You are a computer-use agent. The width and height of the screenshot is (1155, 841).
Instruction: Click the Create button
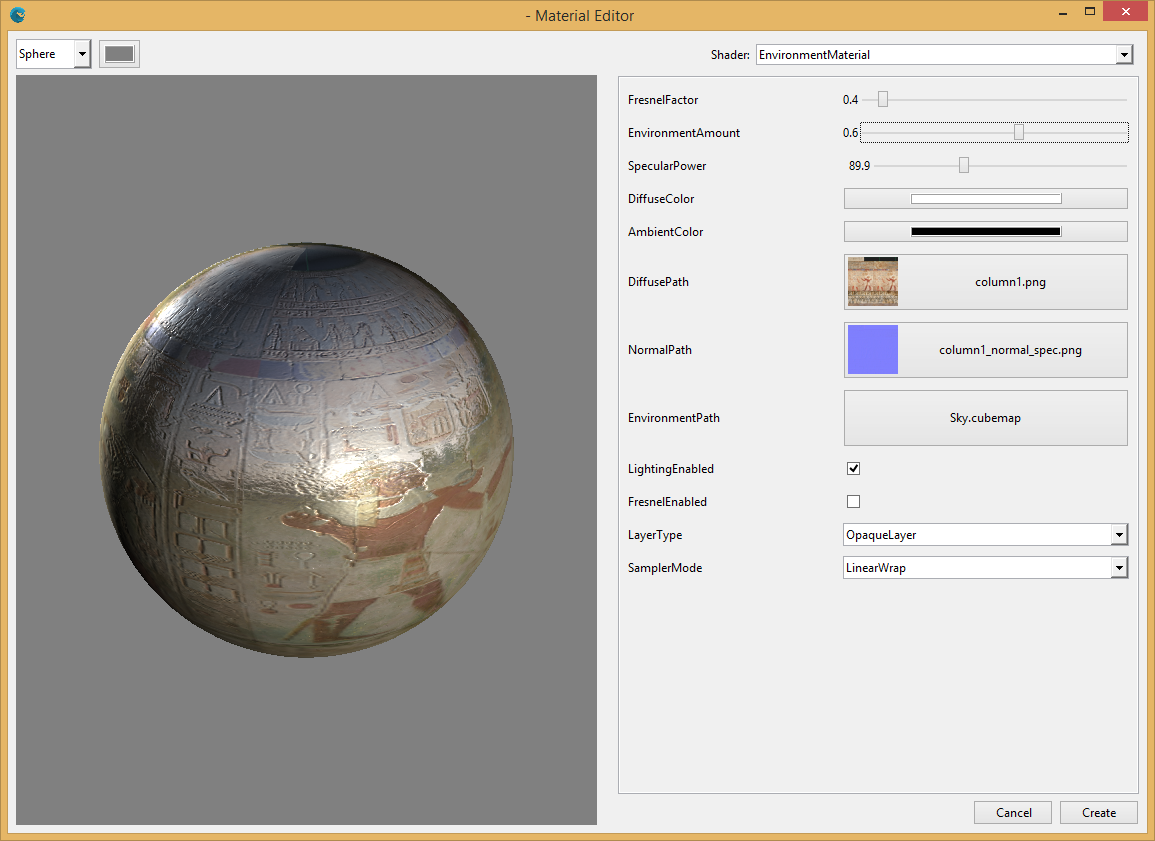[1099, 812]
